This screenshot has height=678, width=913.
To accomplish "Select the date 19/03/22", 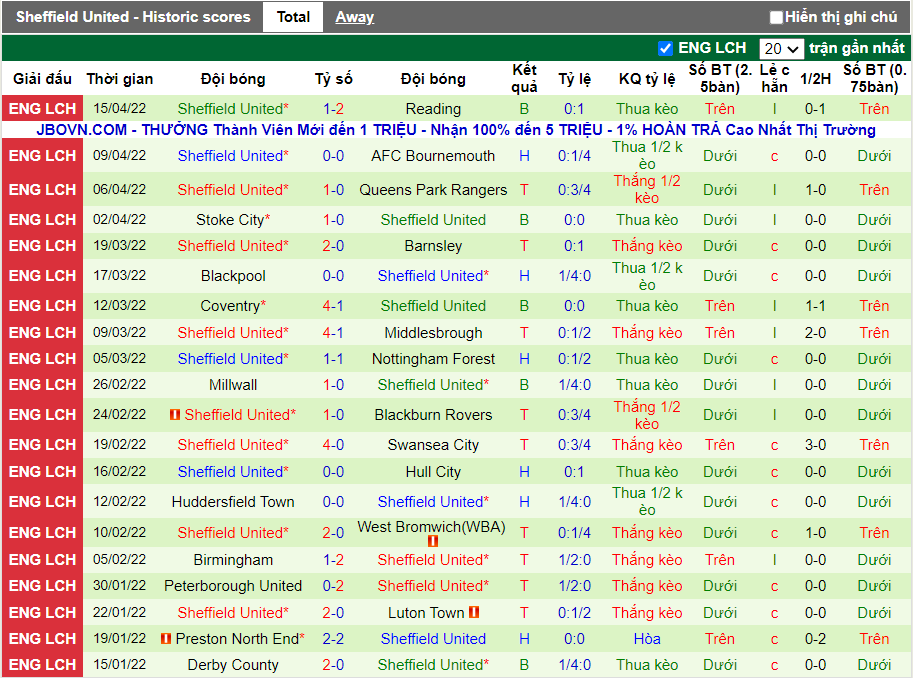I will click(119, 246).
